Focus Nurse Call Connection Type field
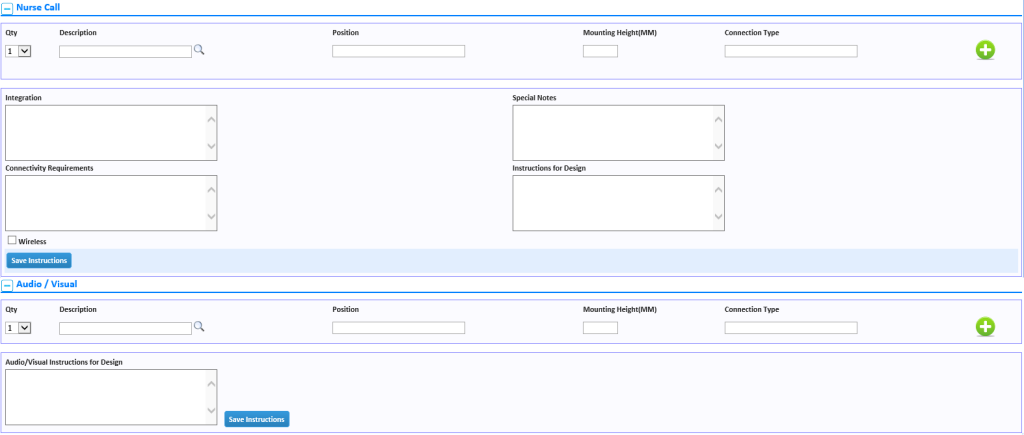Image resolution: width=1024 pixels, height=435 pixels. 791,51
